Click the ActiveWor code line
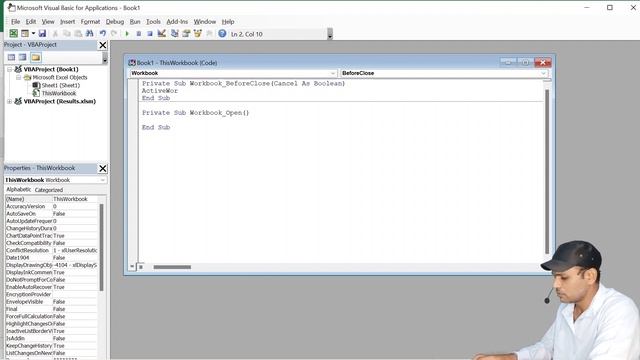Viewport: 640px width, 360px height. [x=160, y=91]
